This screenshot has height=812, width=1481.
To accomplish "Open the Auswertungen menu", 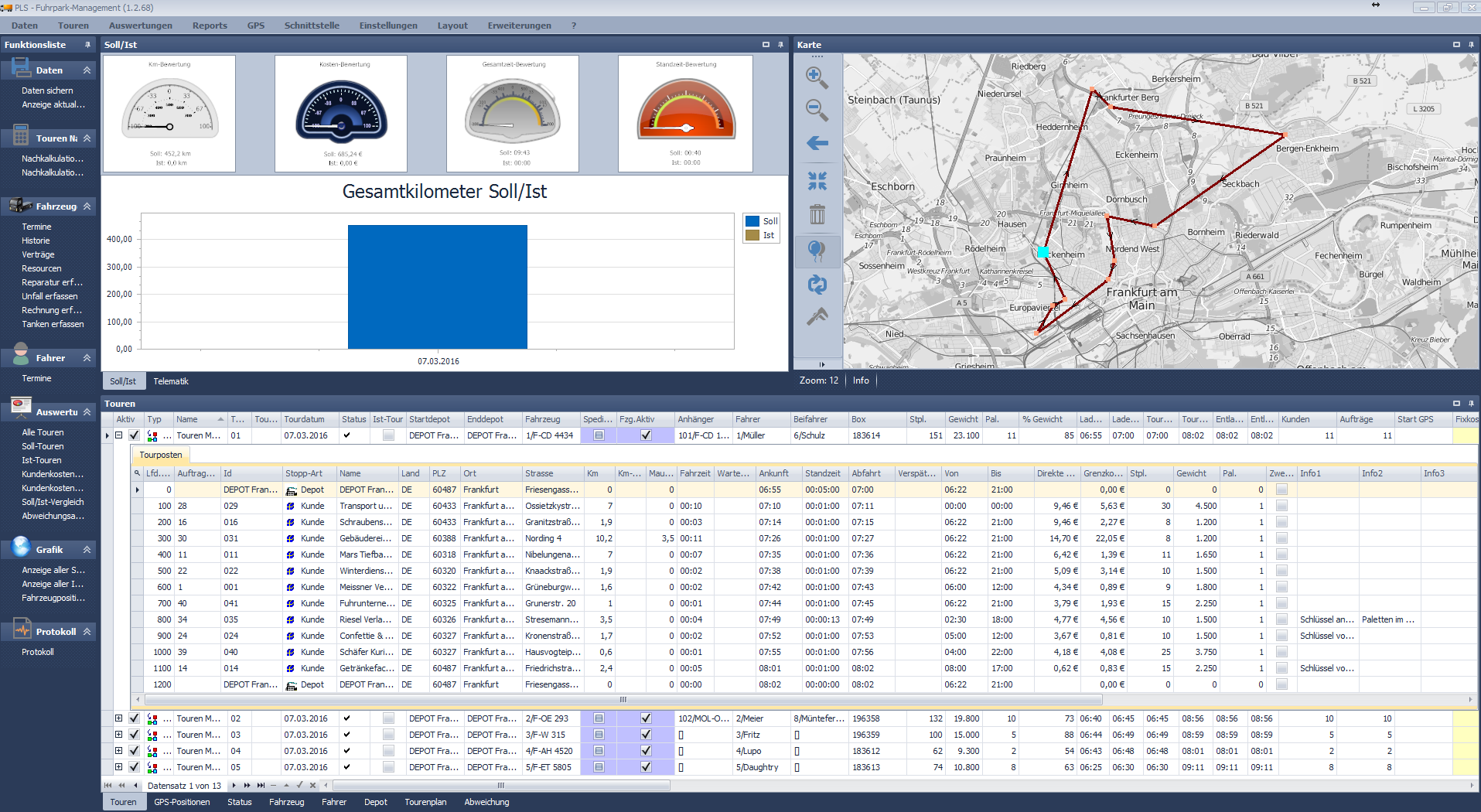I will 141,26.
